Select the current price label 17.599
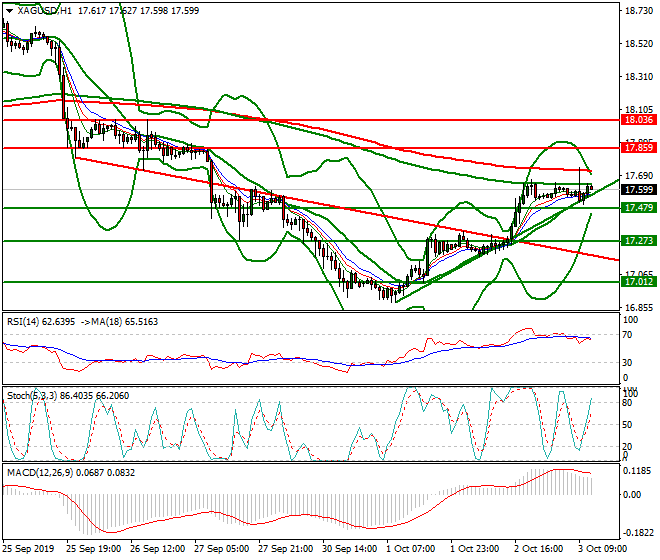 pyautogui.click(x=639, y=189)
